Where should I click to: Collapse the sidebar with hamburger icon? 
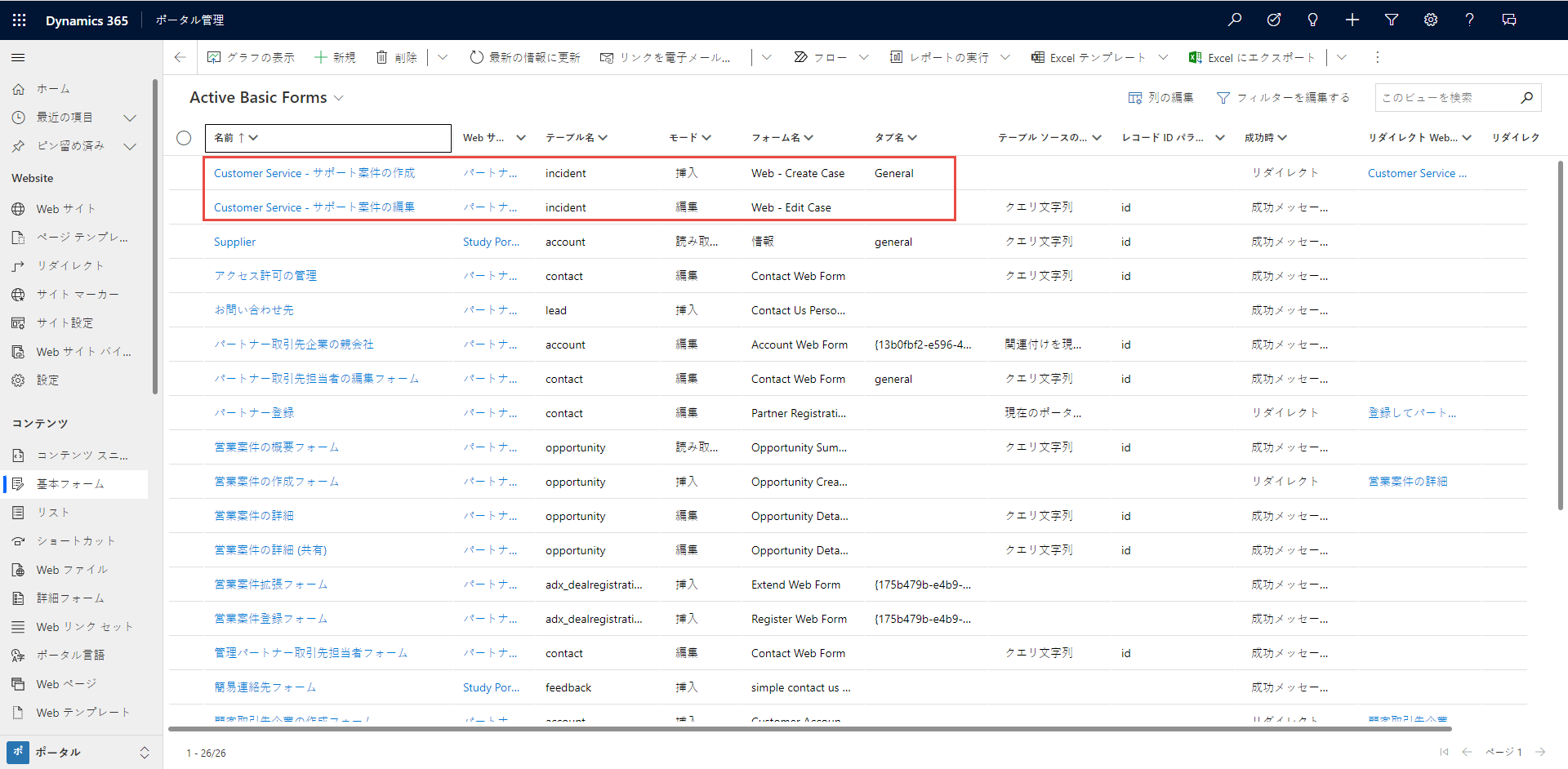coord(18,58)
